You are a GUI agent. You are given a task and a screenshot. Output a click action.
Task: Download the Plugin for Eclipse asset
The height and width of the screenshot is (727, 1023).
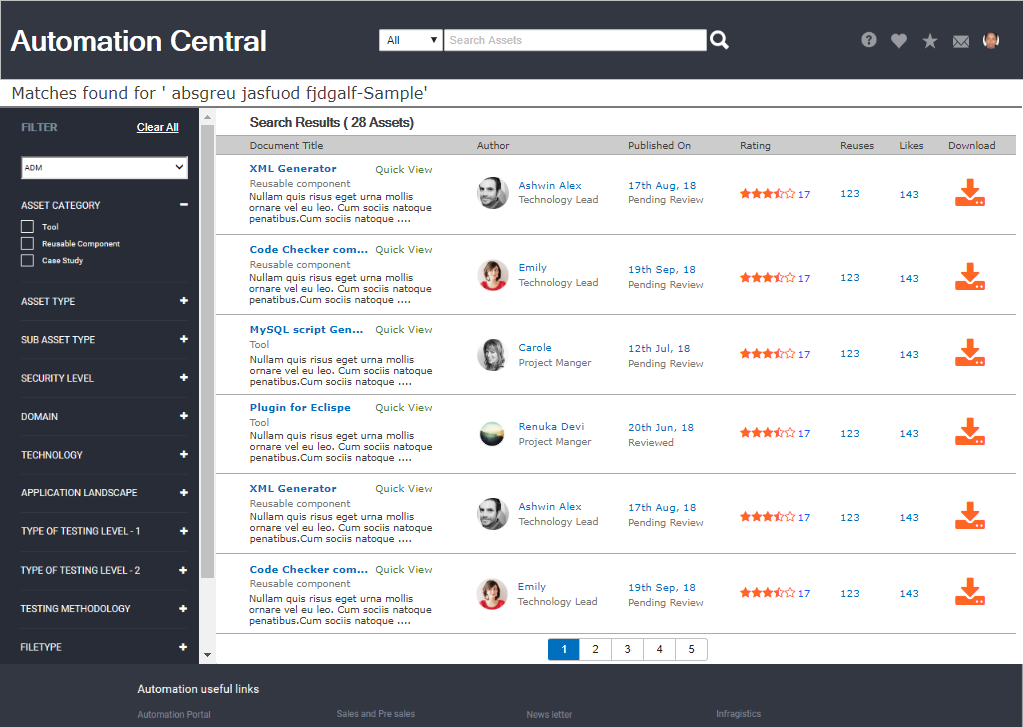point(970,432)
